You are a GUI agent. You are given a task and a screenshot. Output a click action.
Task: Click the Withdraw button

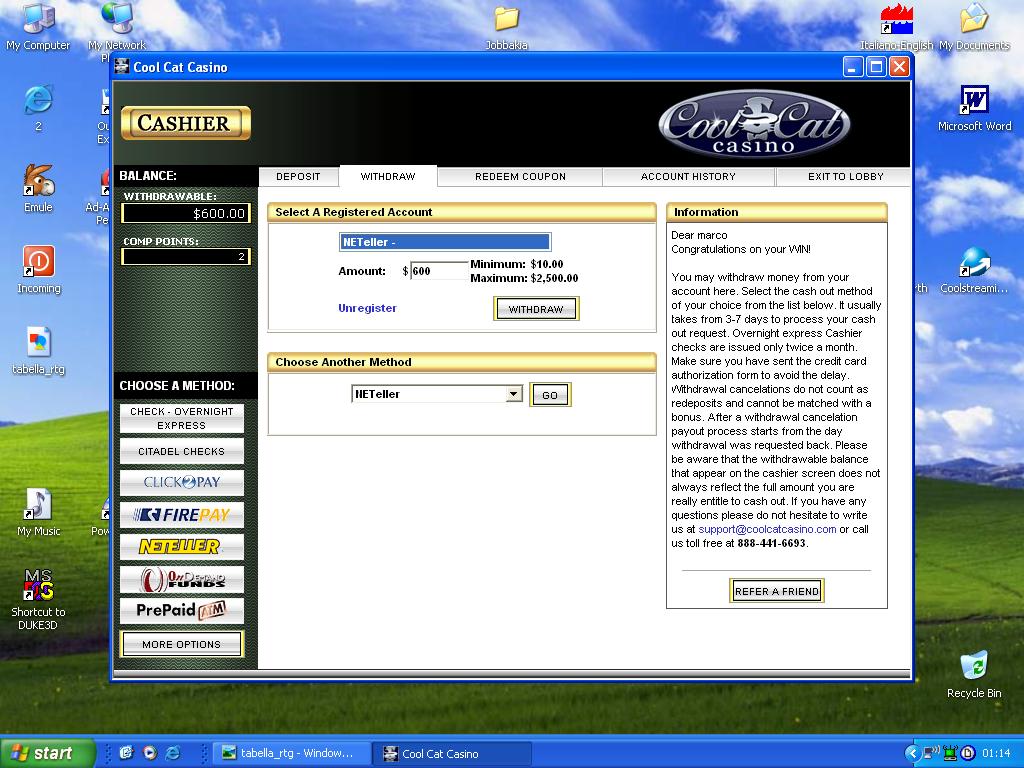[536, 309]
